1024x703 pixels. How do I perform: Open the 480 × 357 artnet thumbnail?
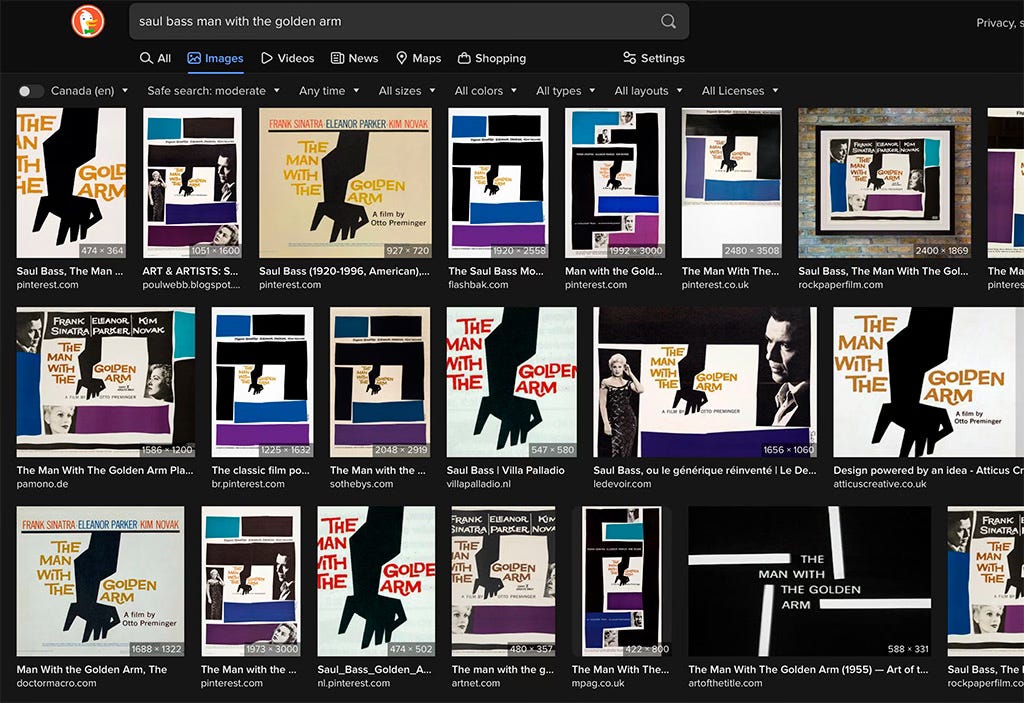pos(504,581)
